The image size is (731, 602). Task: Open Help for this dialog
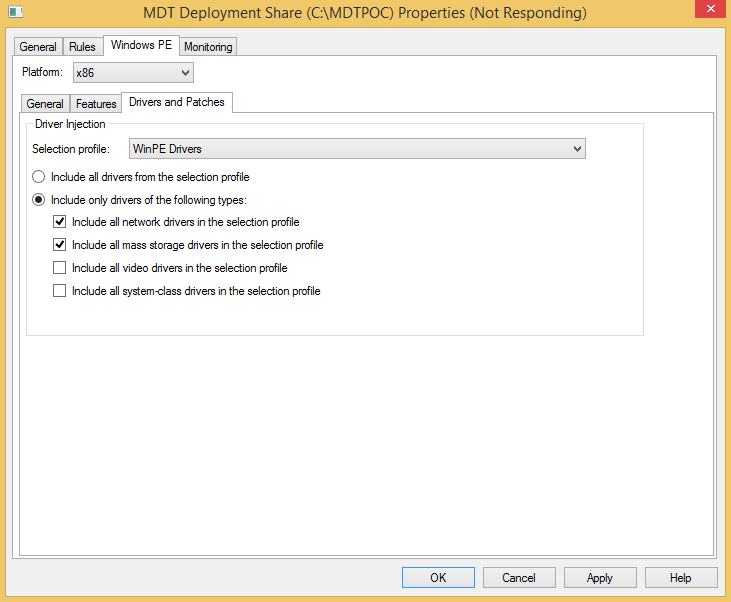(x=681, y=578)
